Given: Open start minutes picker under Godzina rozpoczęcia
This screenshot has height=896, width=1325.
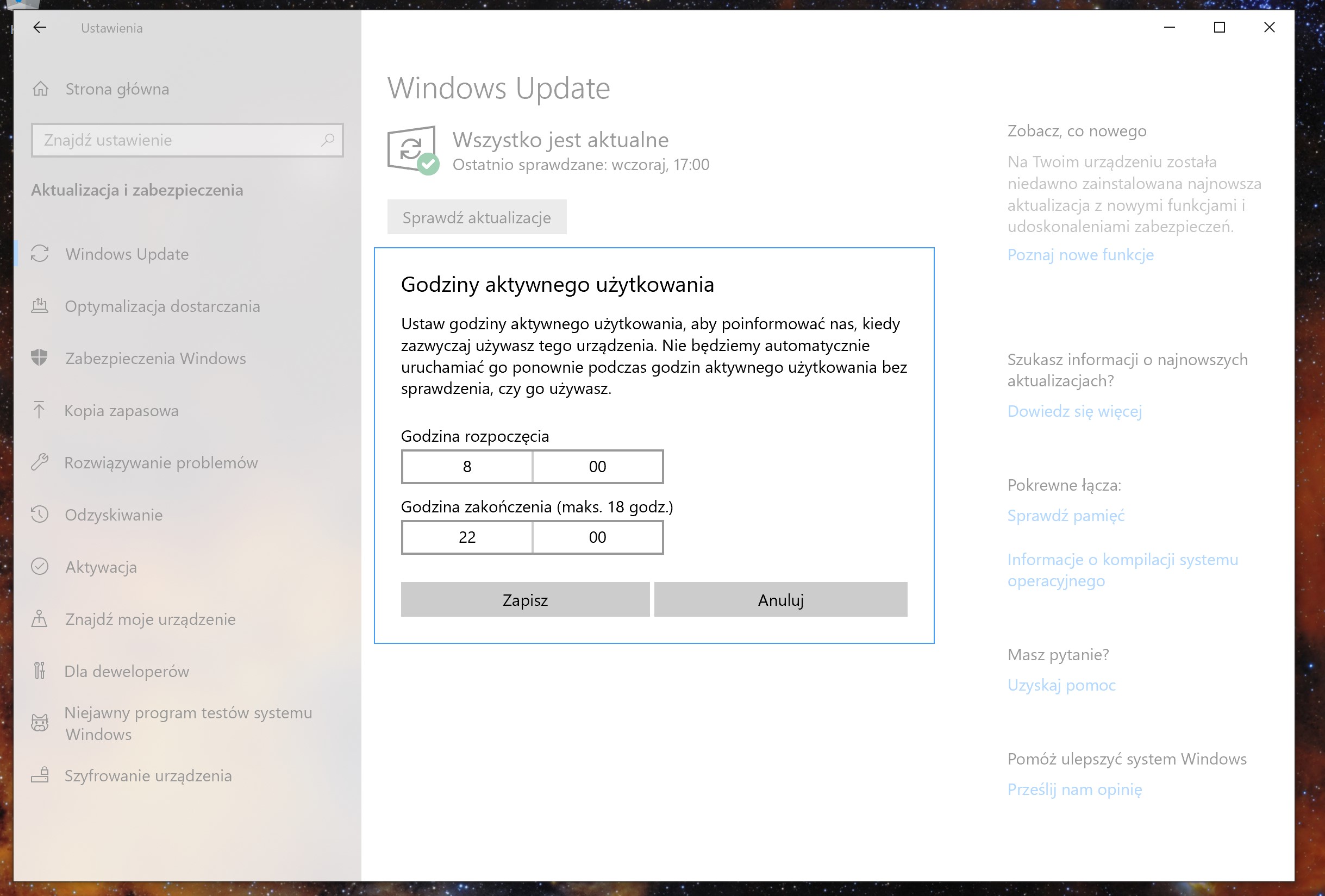Looking at the screenshot, I should tap(597, 466).
